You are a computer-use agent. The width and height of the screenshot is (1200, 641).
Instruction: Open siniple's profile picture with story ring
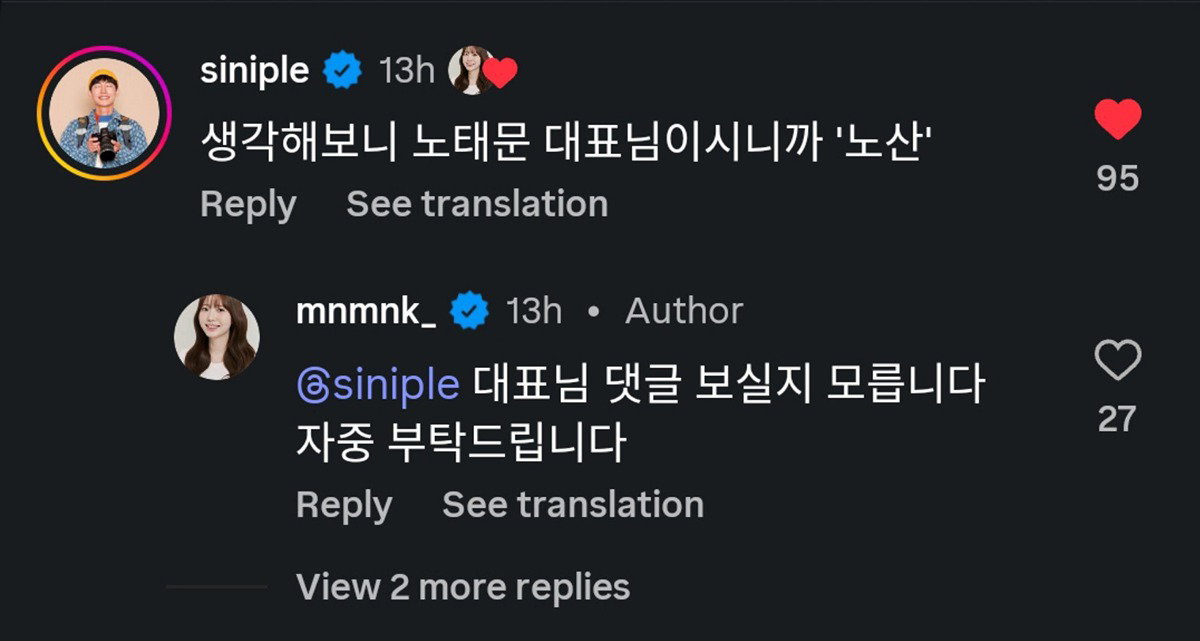(x=104, y=113)
